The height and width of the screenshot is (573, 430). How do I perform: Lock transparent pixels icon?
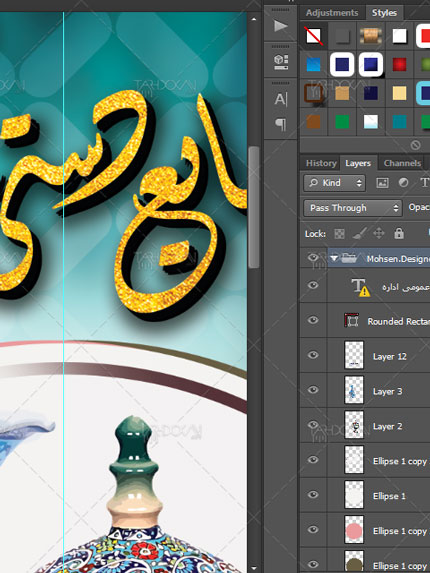tap(339, 234)
